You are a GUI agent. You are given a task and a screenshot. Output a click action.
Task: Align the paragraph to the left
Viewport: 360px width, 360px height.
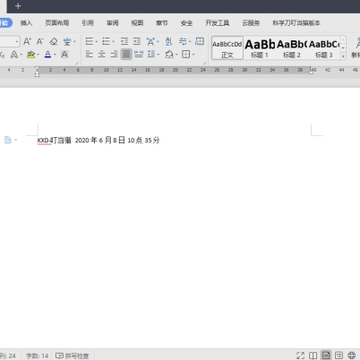coord(89,54)
